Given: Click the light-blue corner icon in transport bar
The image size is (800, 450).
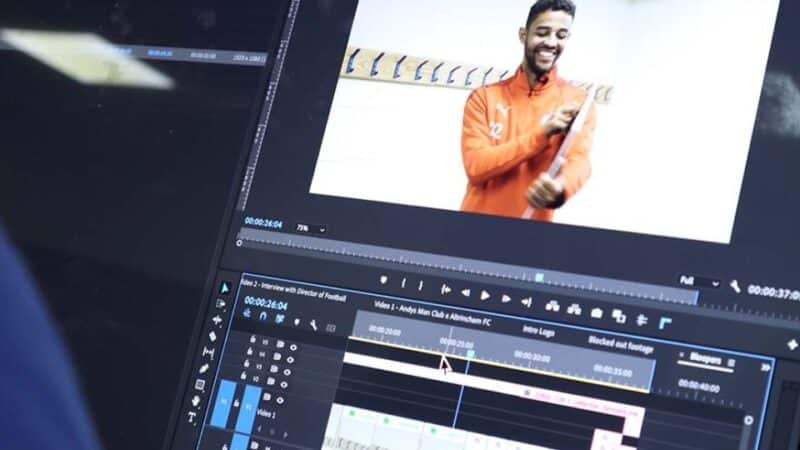Looking at the screenshot, I should pyautogui.click(x=665, y=323).
